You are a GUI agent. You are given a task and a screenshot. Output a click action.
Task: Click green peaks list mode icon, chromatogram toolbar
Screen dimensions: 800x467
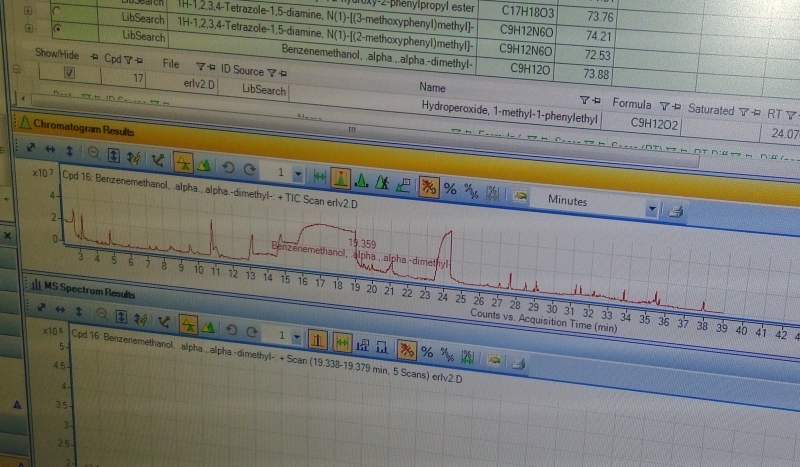coord(205,165)
